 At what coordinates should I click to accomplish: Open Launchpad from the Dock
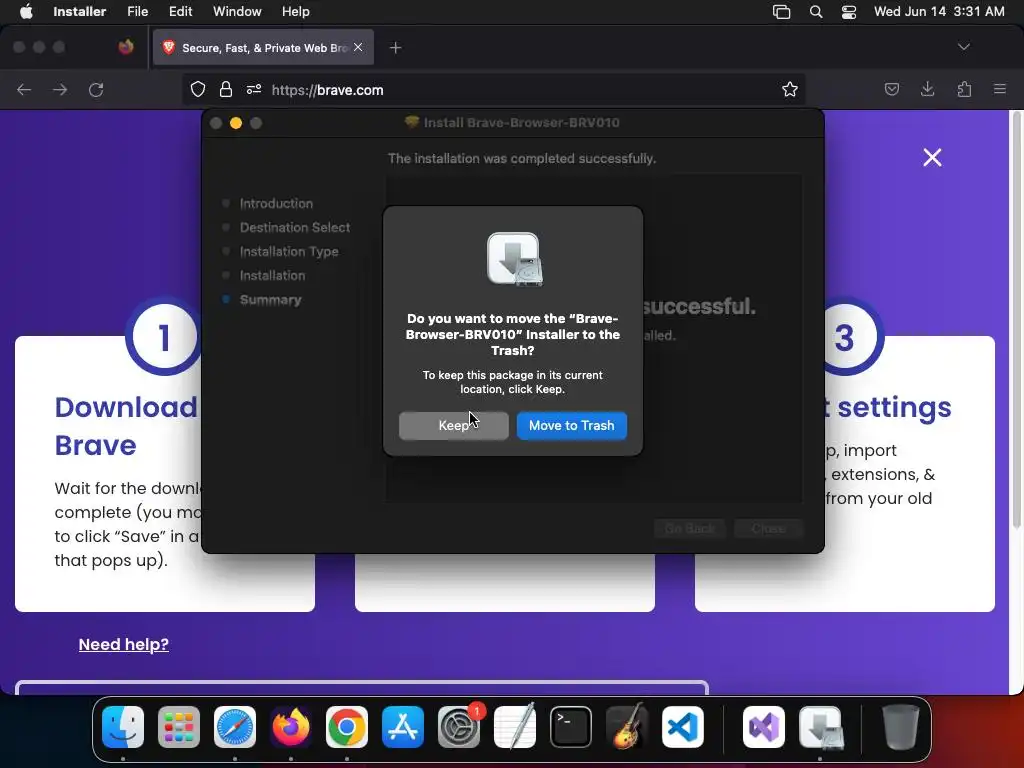tap(179, 727)
